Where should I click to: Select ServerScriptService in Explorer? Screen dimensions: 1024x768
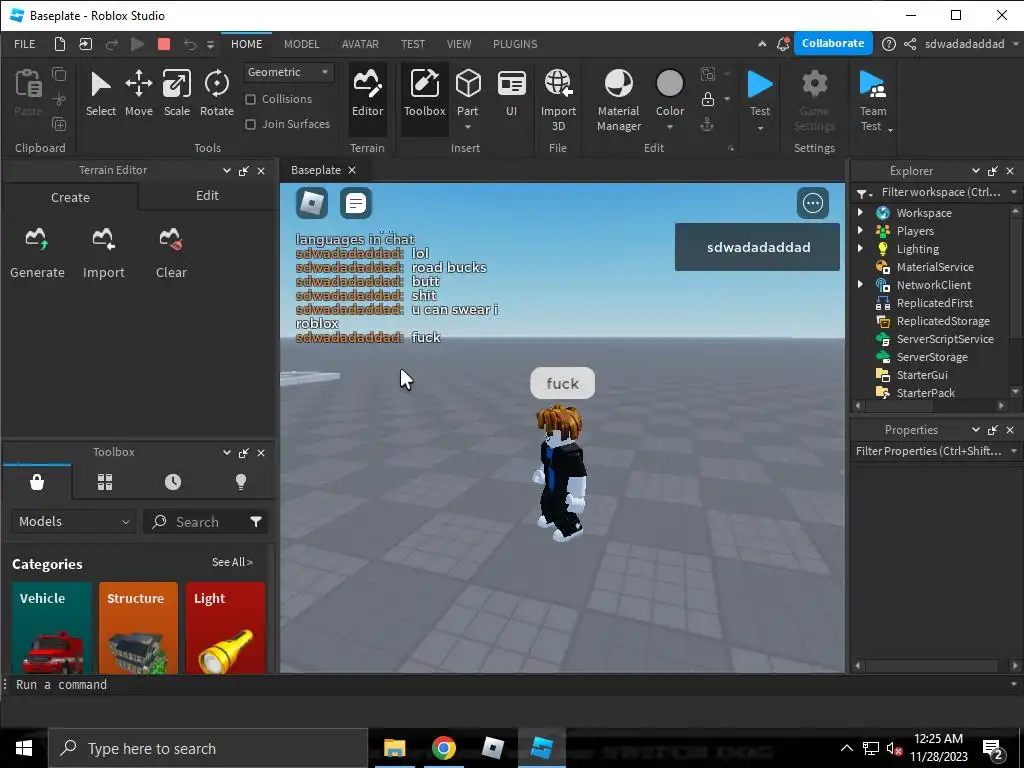click(x=944, y=339)
